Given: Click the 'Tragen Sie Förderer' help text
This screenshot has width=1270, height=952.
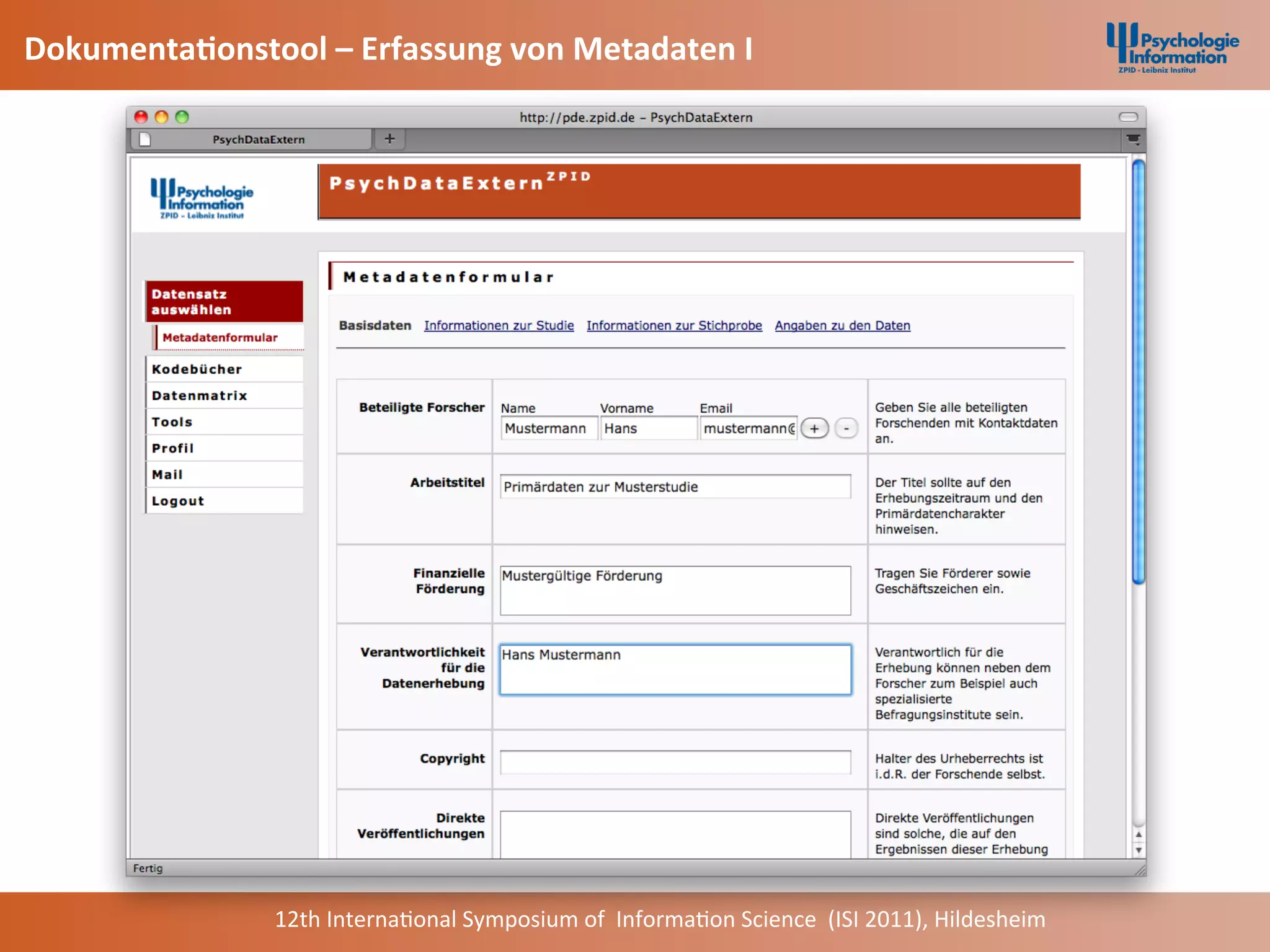Looking at the screenshot, I should (952, 581).
